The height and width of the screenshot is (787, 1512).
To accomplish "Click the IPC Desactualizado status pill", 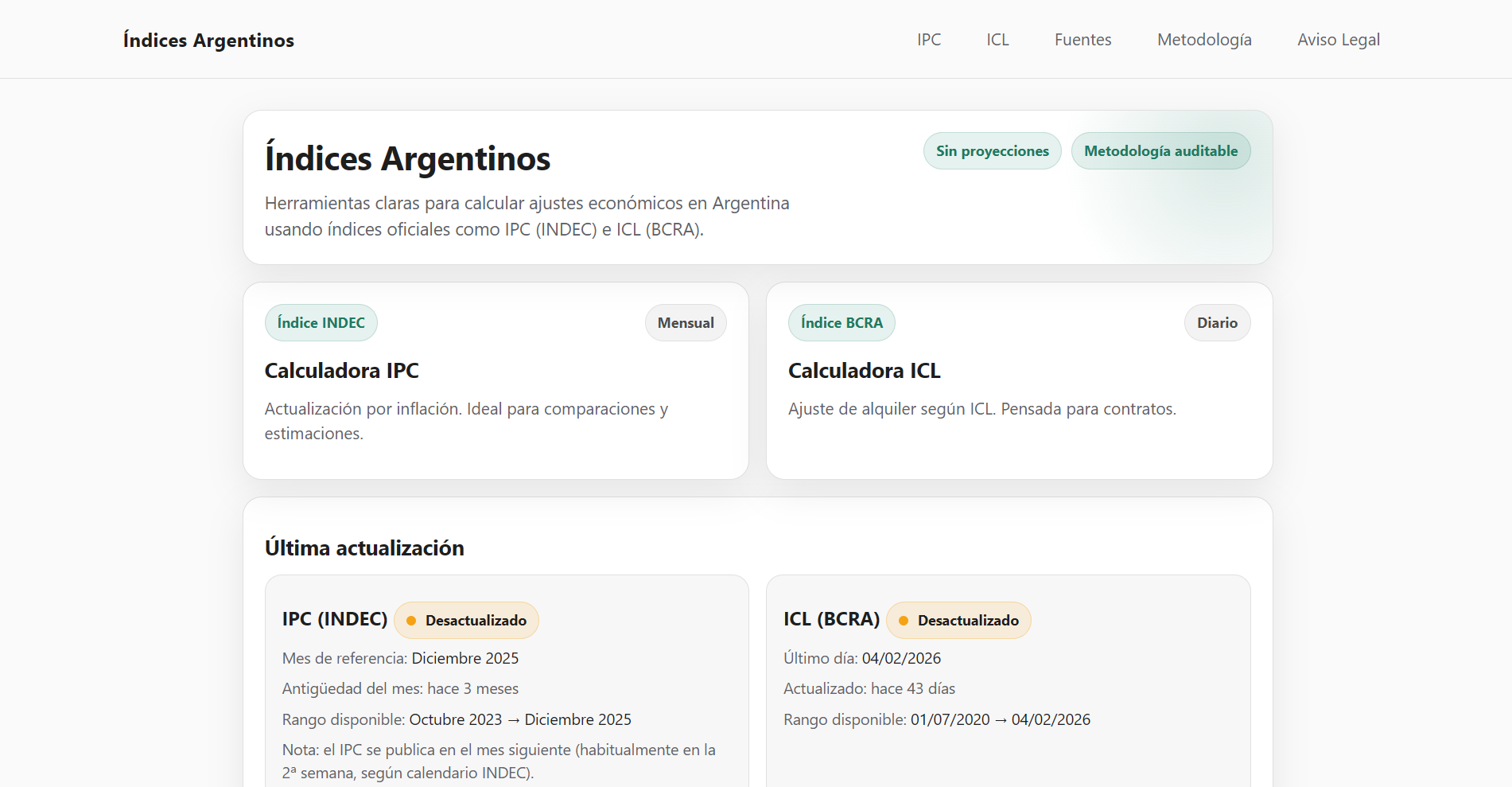I will click(466, 620).
